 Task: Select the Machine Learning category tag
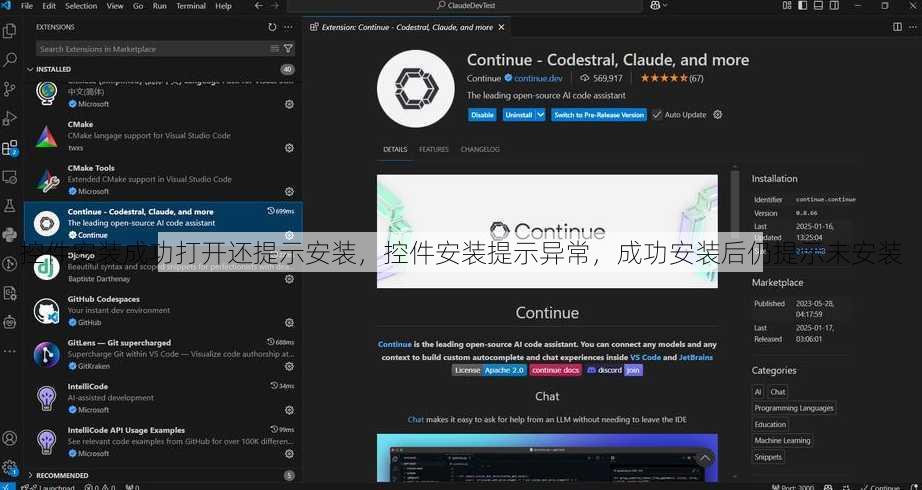point(782,441)
